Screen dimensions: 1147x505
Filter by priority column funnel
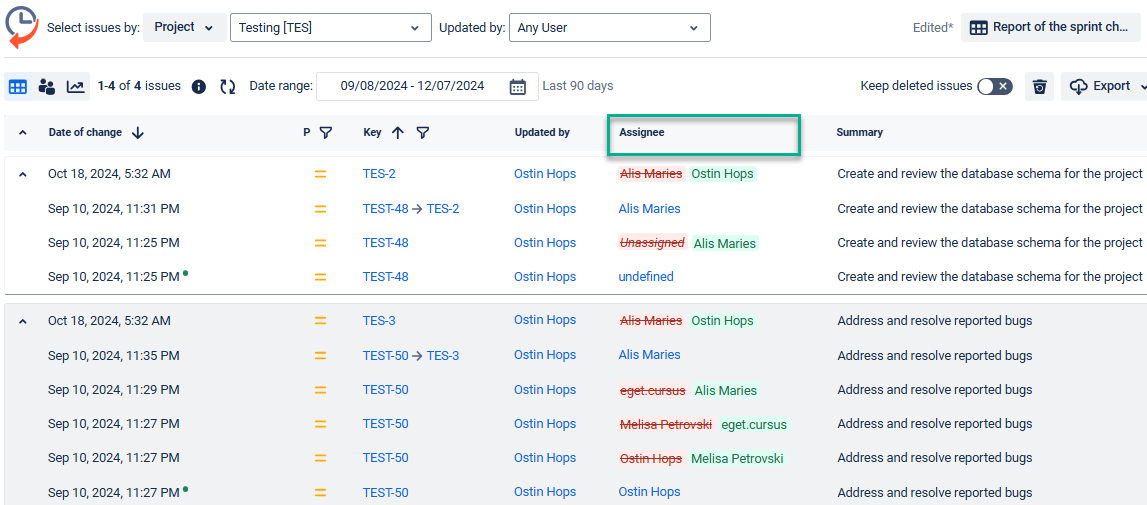(x=326, y=132)
